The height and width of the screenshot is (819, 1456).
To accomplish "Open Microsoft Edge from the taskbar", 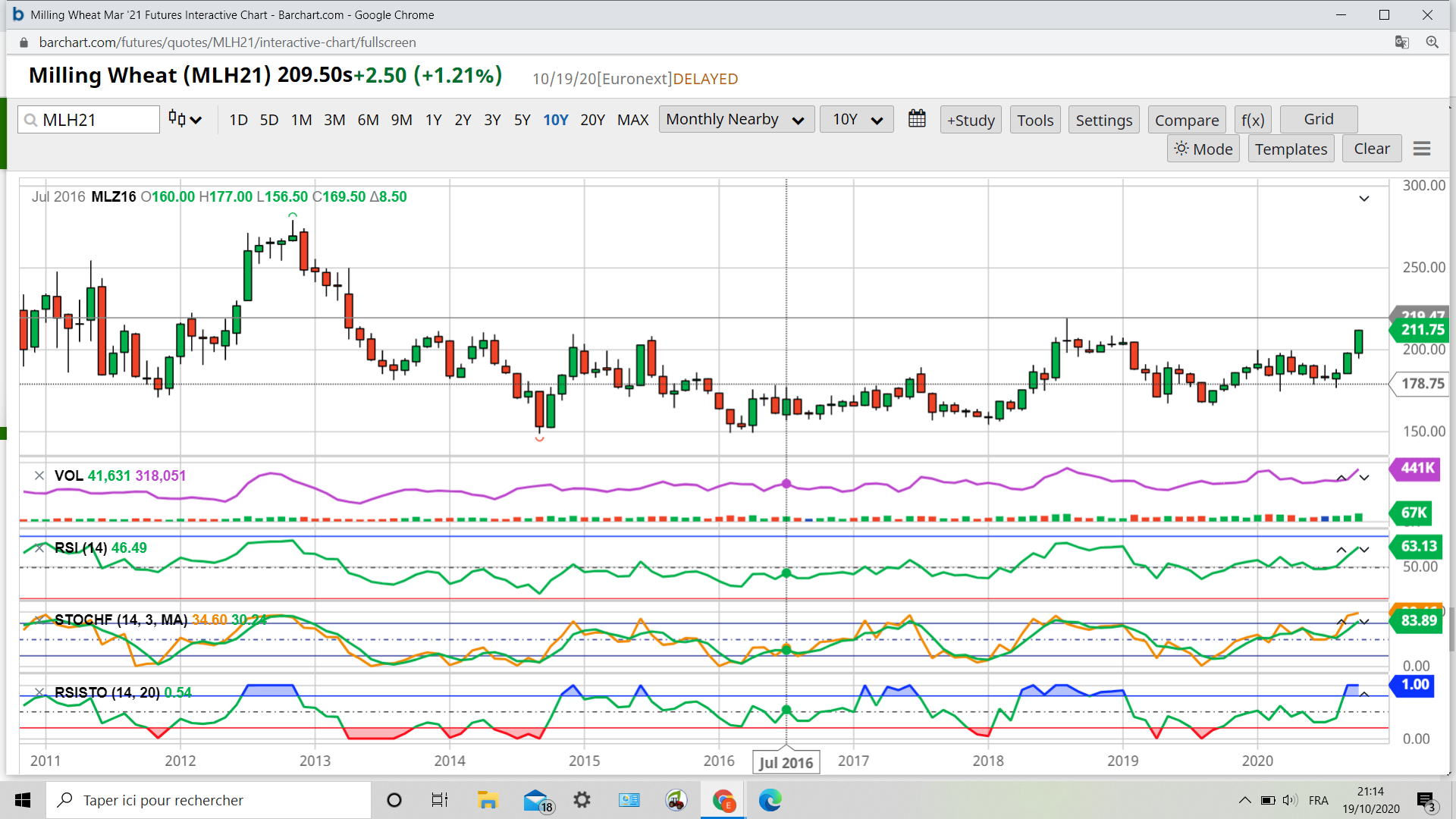I will (x=770, y=800).
